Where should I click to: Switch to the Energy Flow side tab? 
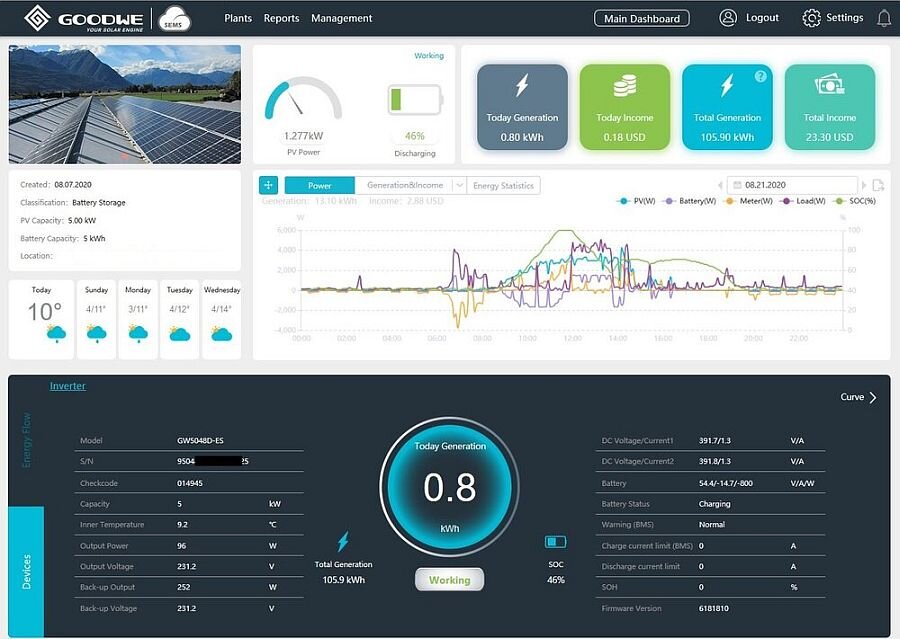click(x=26, y=440)
